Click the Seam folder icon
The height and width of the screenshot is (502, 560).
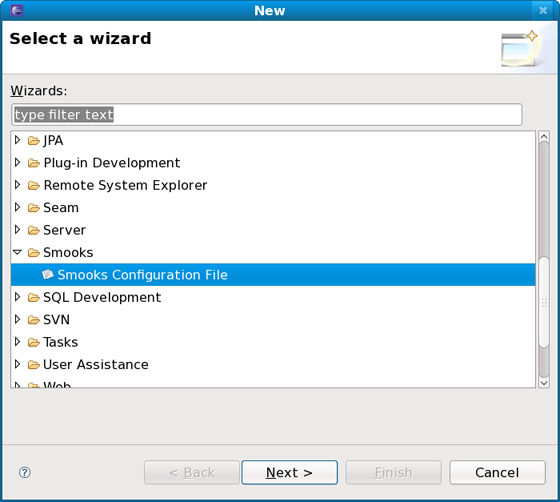(34, 208)
